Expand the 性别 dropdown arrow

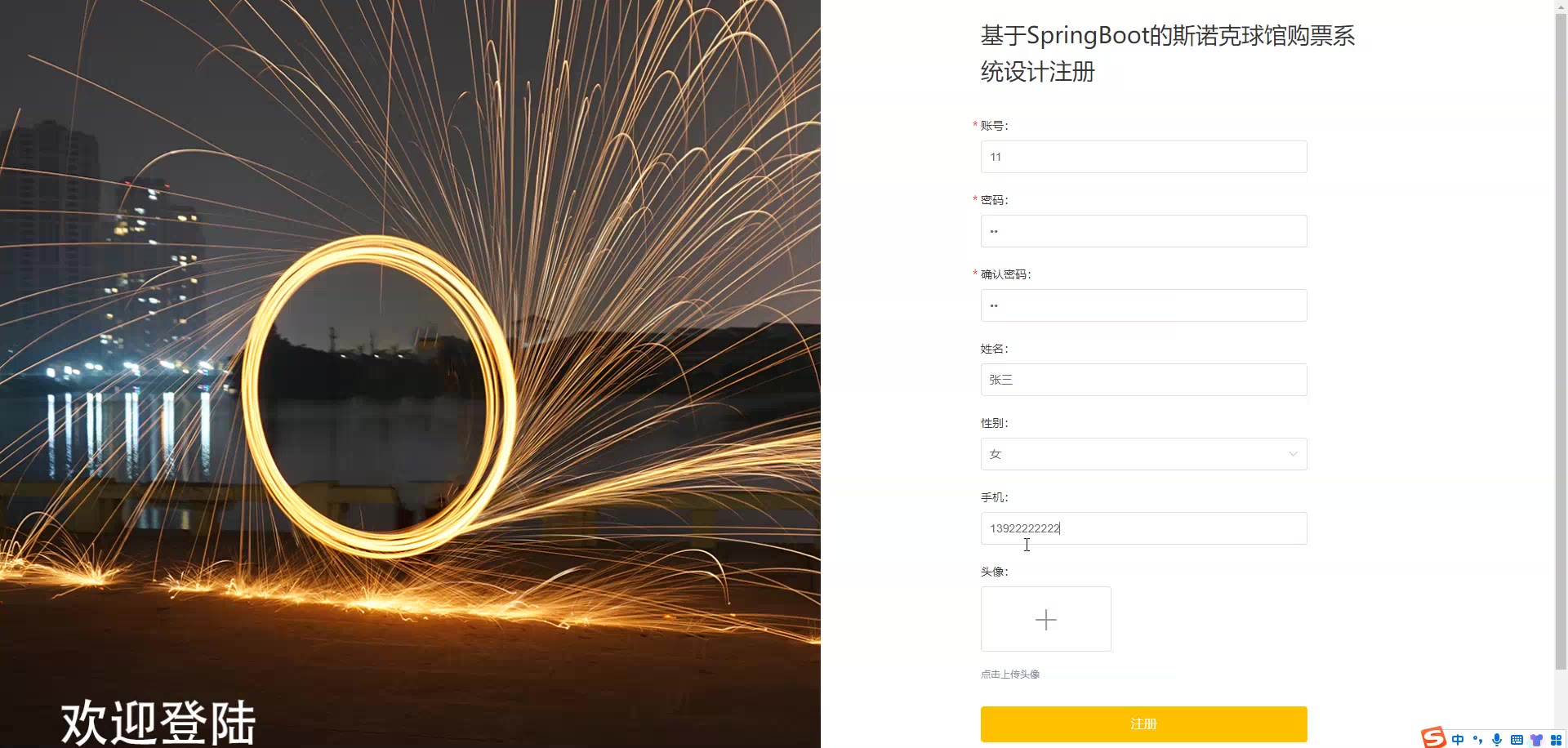(1293, 454)
